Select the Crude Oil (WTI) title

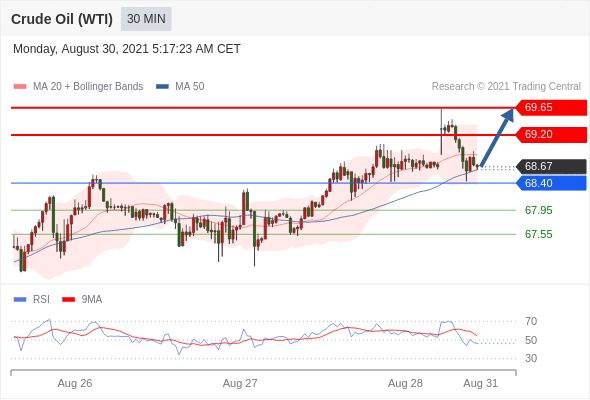coord(62,19)
